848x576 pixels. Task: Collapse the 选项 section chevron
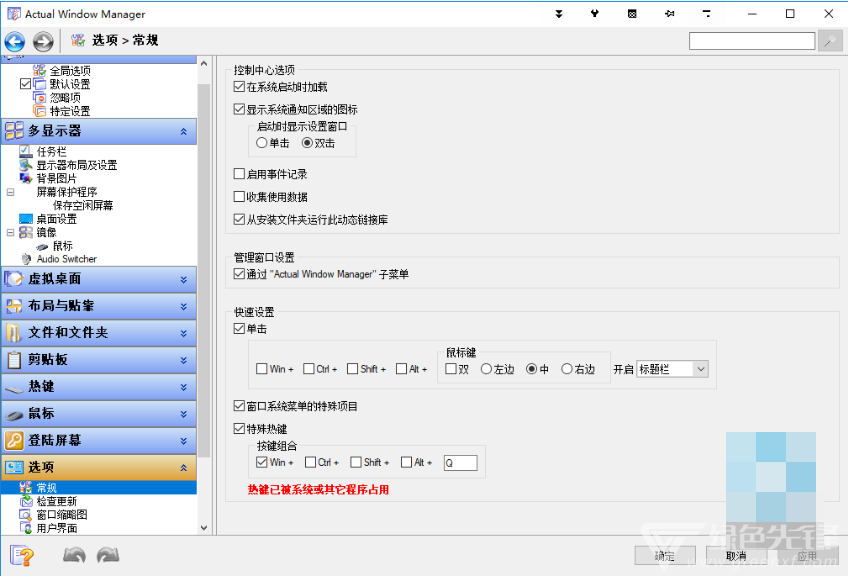click(x=183, y=468)
